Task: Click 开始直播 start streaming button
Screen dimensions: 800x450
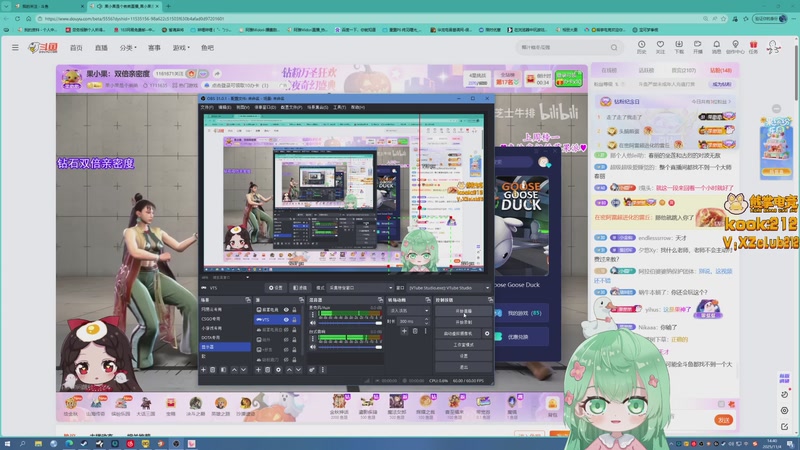Action: click(464, 311)
